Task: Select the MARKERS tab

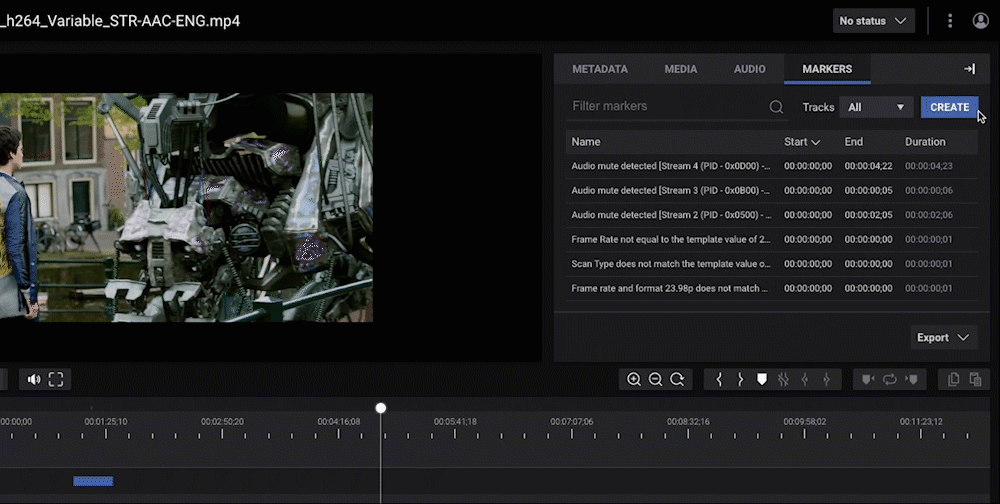Action: [827, 69]
